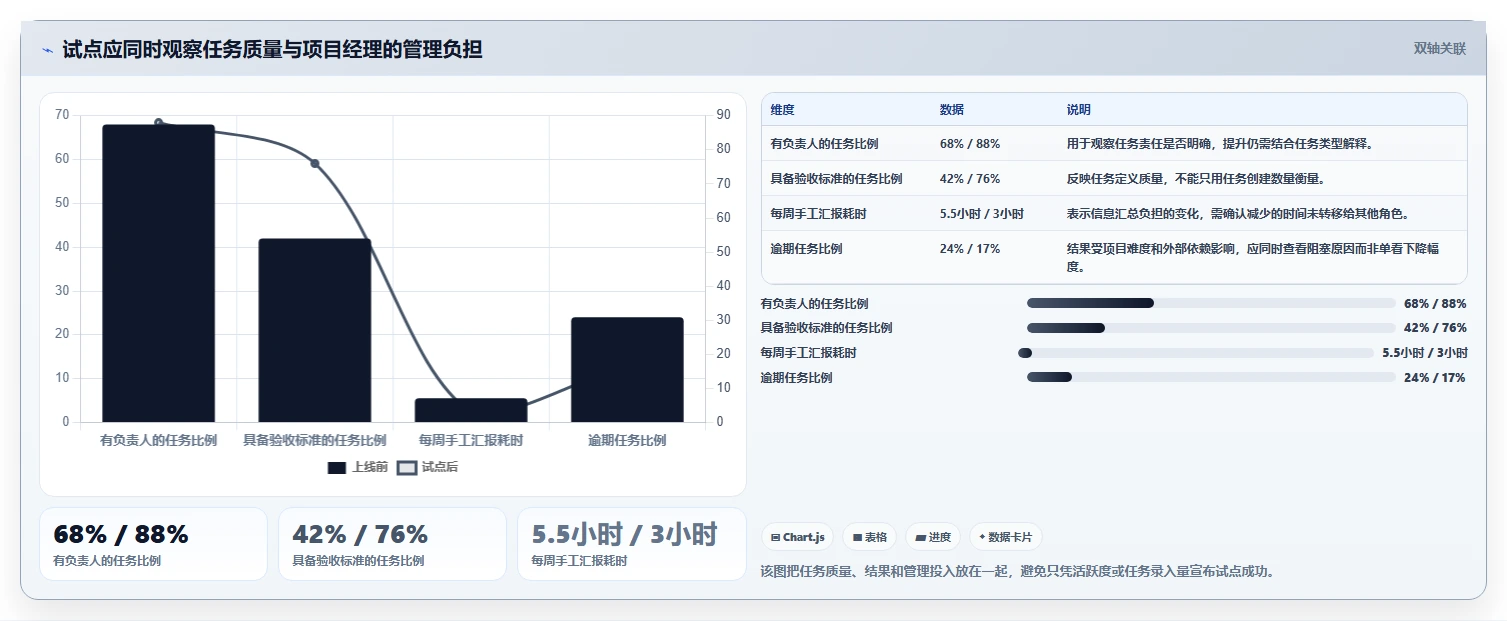Click the description starting 结果受项目难度

[1253, 258]
